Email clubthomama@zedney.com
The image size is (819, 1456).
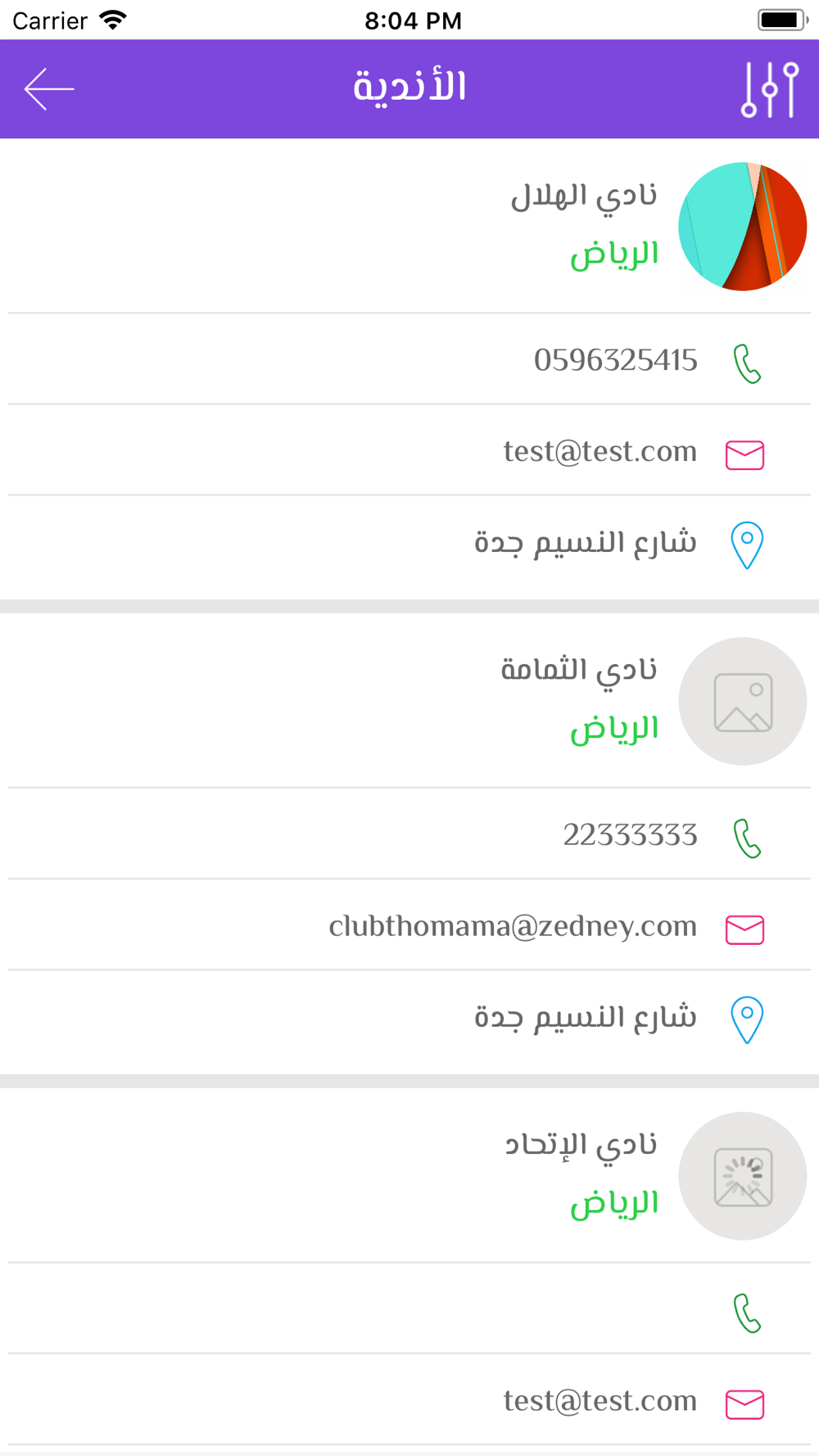click(x=513, y=926)
